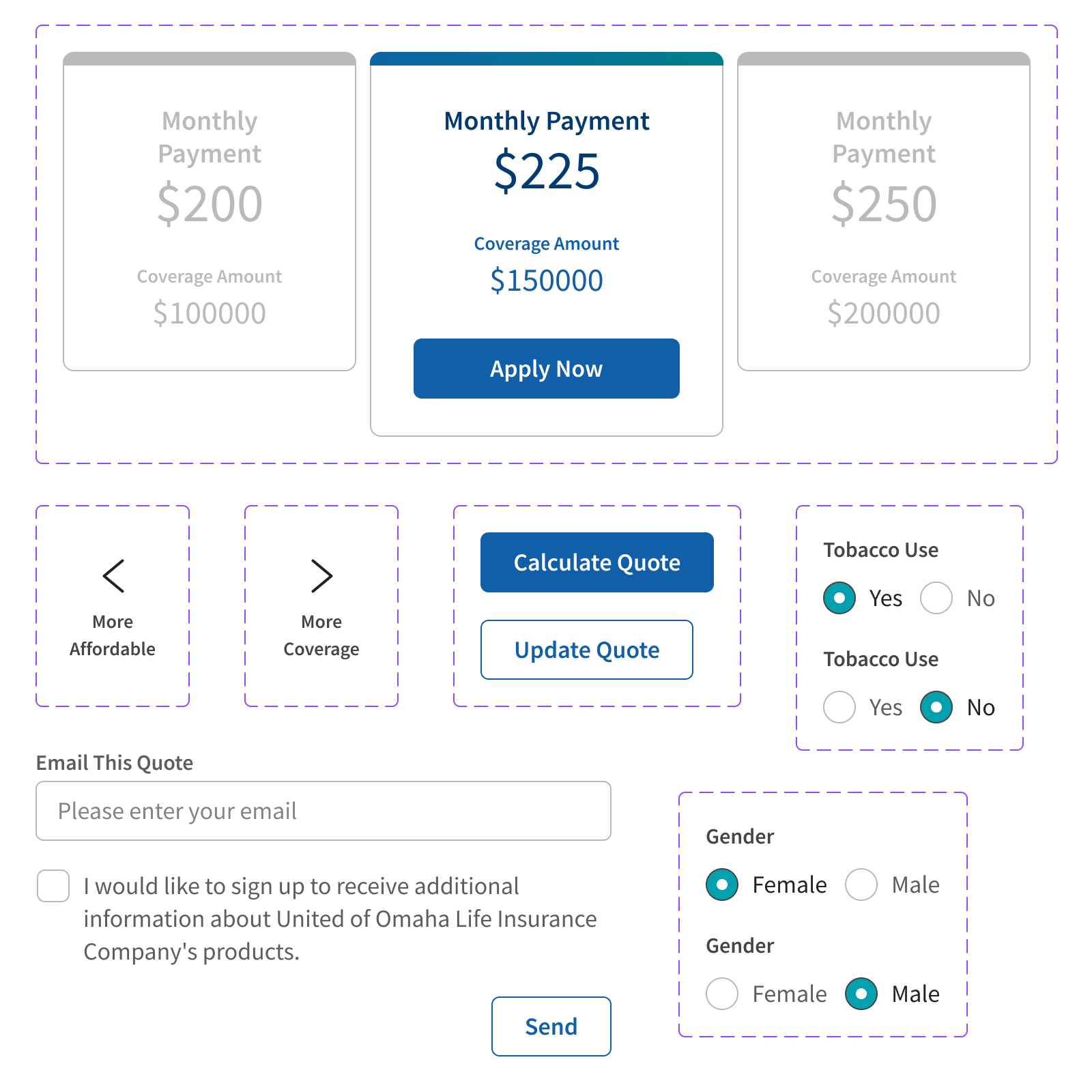Click selected Male radio in second Gender group
The height and width of the screenshot is (1092, 1092).
click(861, 994)
